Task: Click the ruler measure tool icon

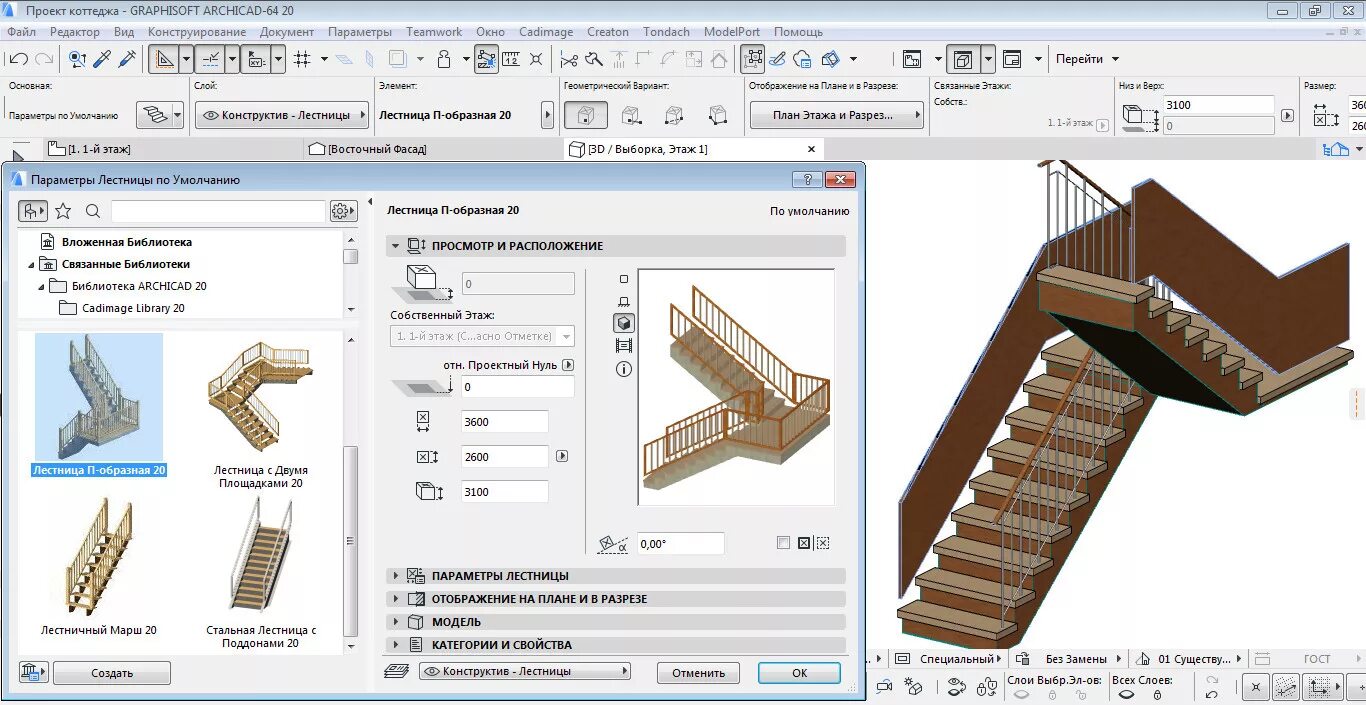Action: 511,59
